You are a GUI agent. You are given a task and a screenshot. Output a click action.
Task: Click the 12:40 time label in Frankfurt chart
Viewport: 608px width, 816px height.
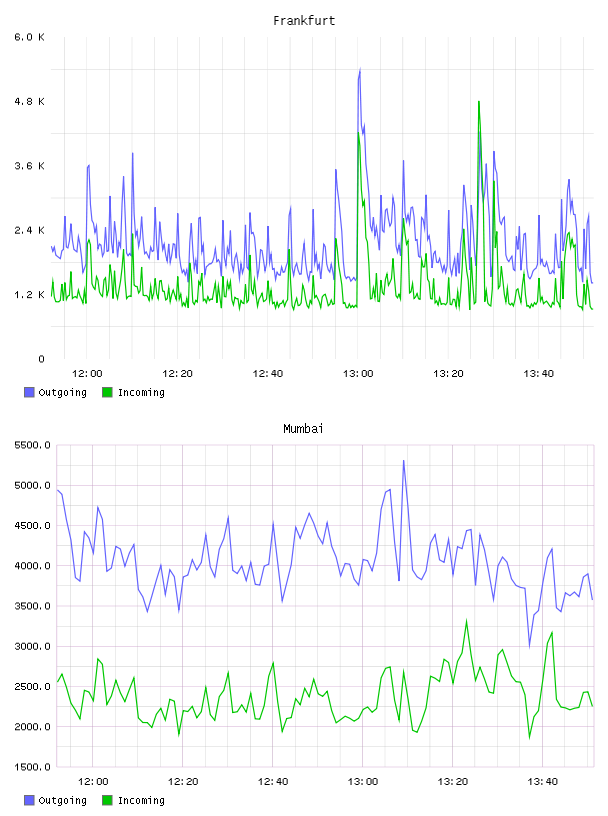pyautogui.click(x=268, y=373)
